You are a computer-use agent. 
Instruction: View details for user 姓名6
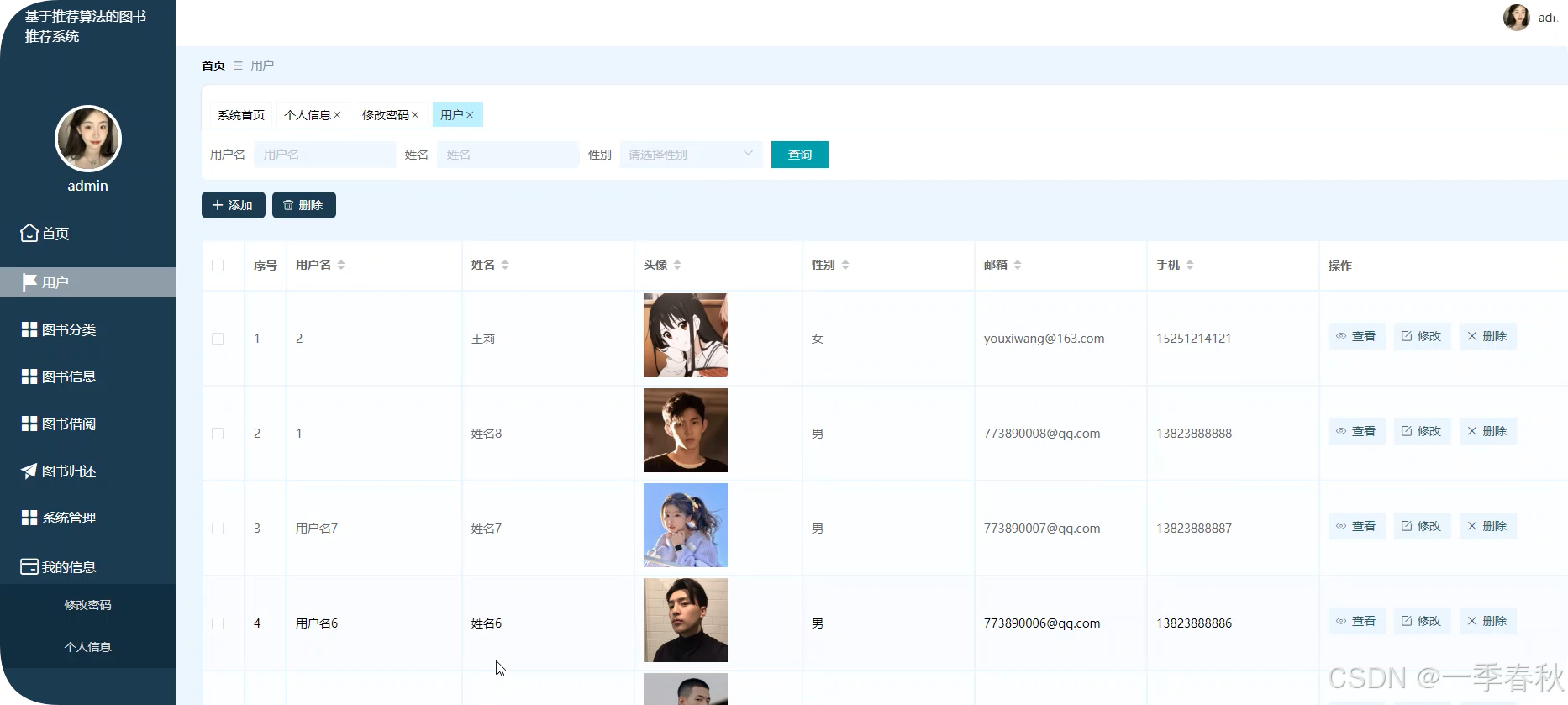point(1356,621)
